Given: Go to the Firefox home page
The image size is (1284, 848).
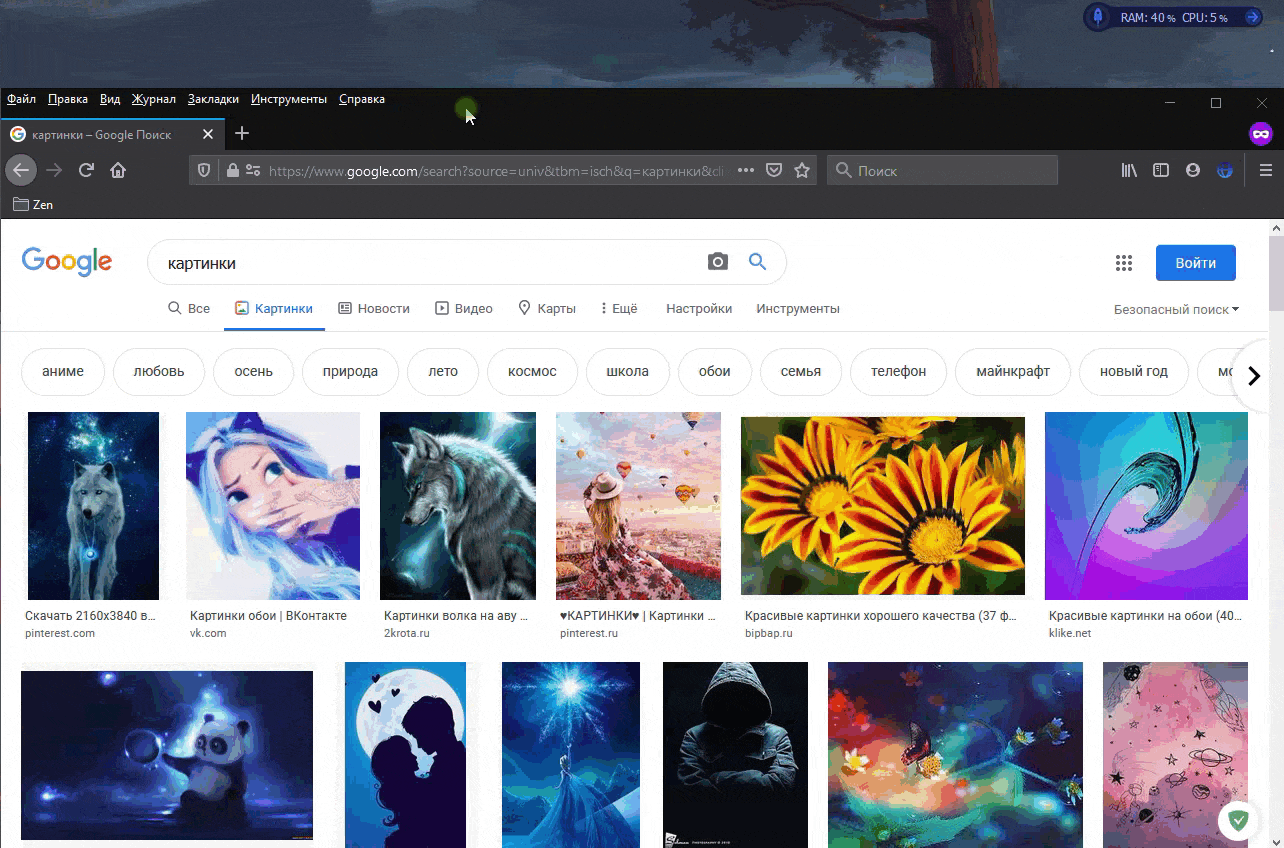Looking at the screenshot, I should click(118, 171).
